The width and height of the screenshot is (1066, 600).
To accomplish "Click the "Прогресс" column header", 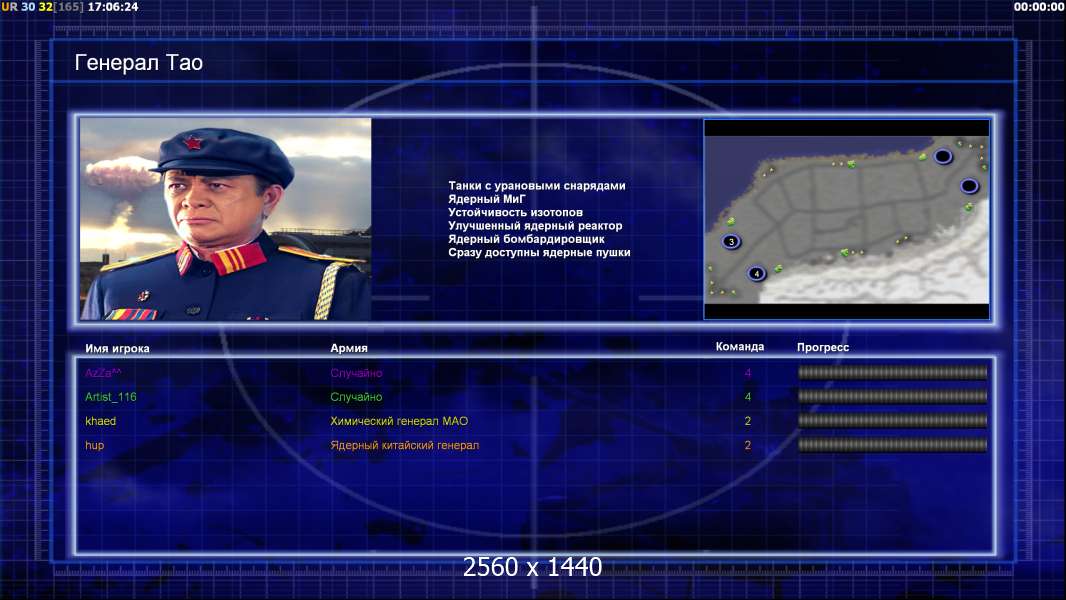I will [x=823, y=347].
